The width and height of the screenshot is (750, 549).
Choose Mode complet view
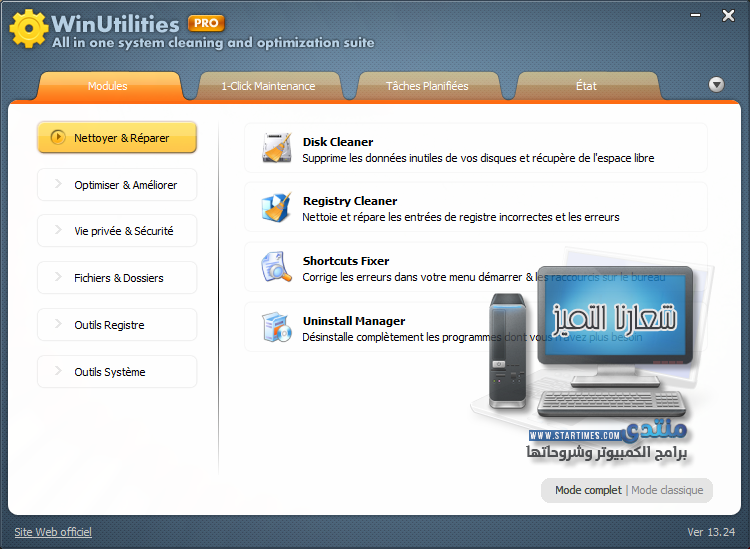pos(588,490)
